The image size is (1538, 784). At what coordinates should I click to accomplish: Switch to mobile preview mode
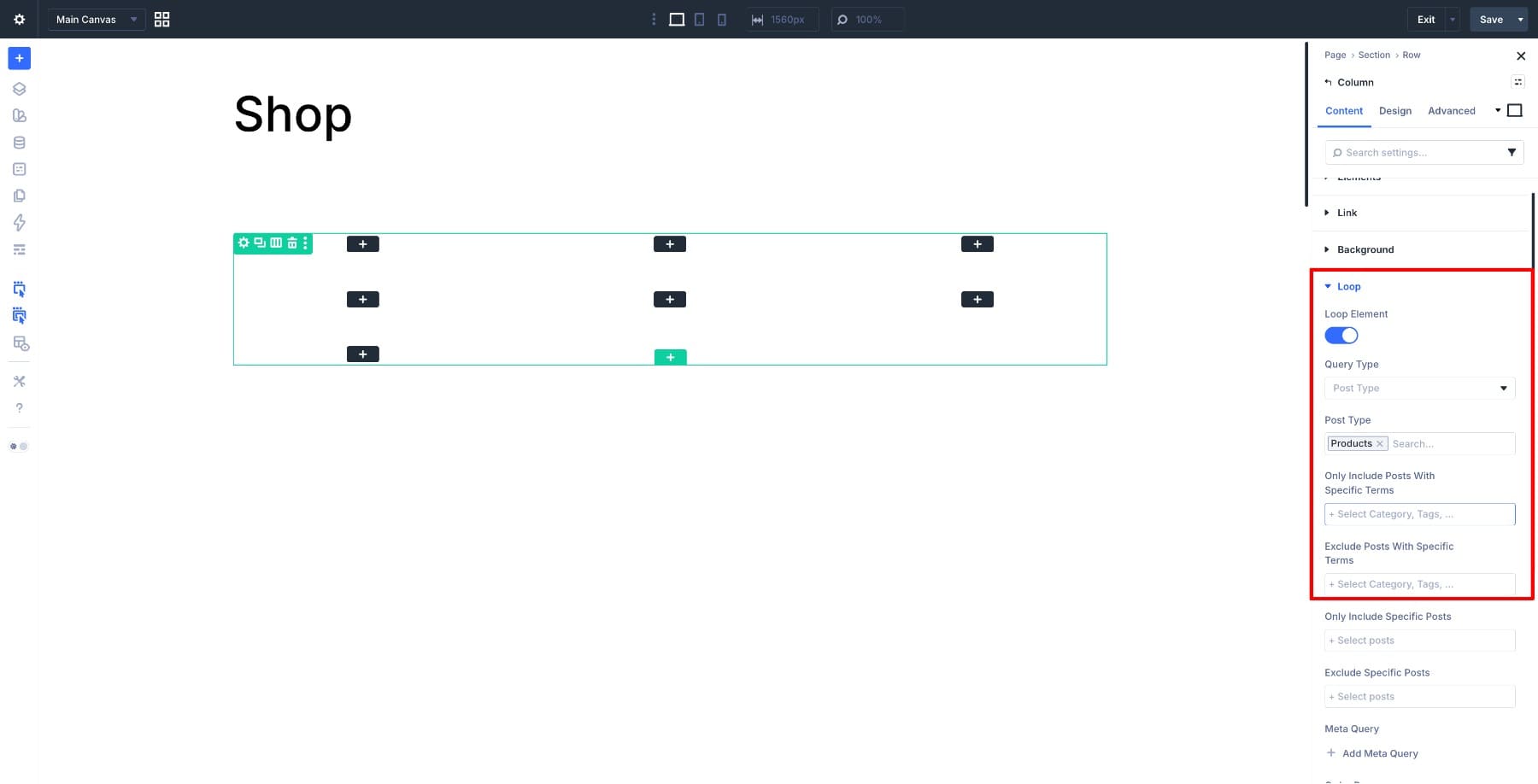[721, 19]
